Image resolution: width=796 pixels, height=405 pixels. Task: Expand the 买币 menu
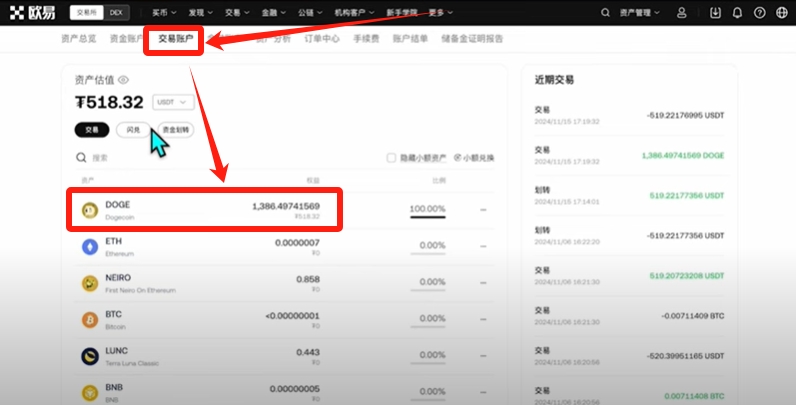(x=164, y=13)
